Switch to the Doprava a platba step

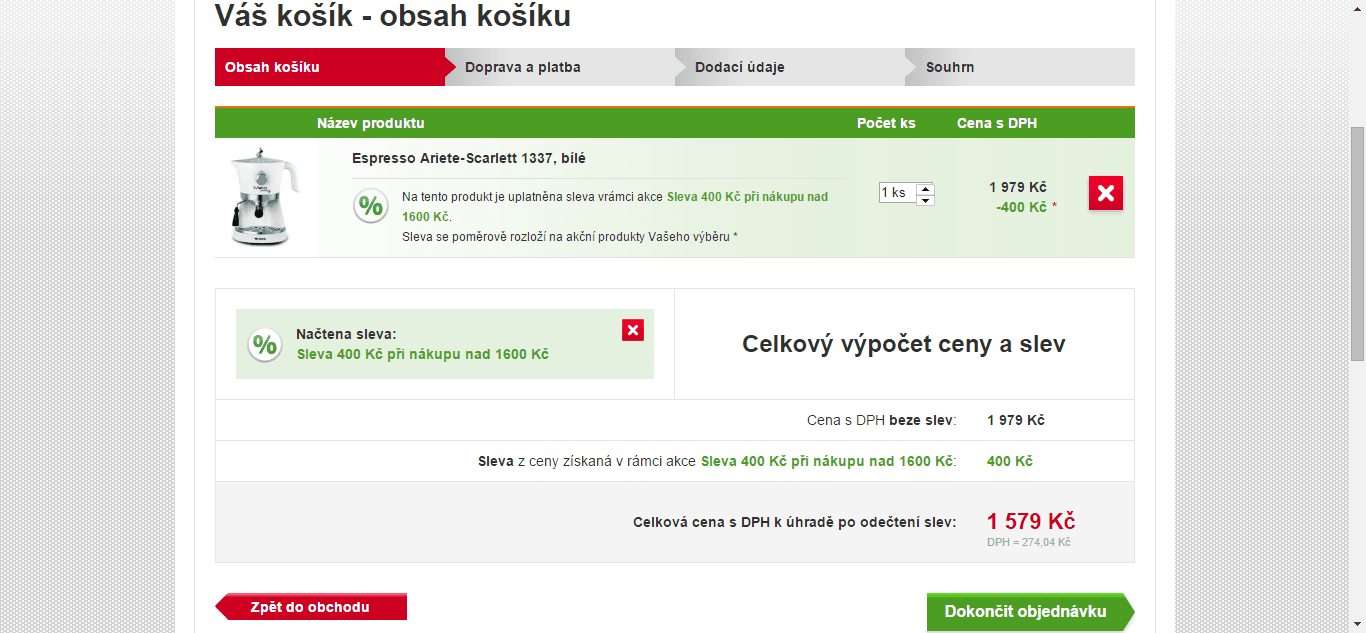point(522,67)
